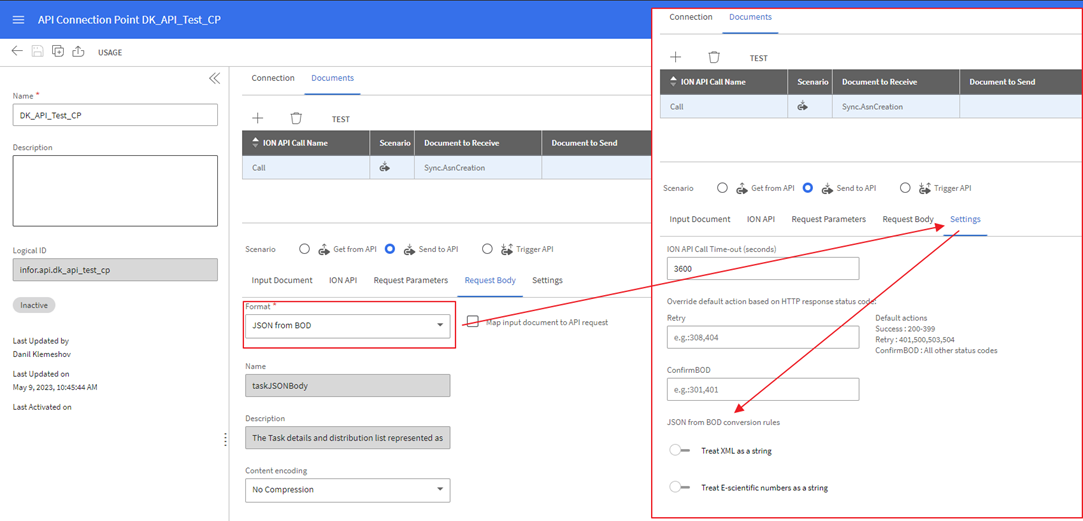Select Call cell in right panel table

click(x=724, y=107)
